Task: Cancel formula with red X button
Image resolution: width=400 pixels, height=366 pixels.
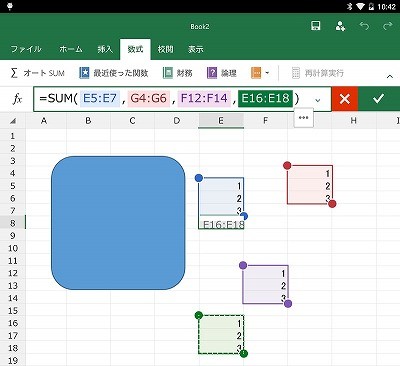Action: (345, 99)
